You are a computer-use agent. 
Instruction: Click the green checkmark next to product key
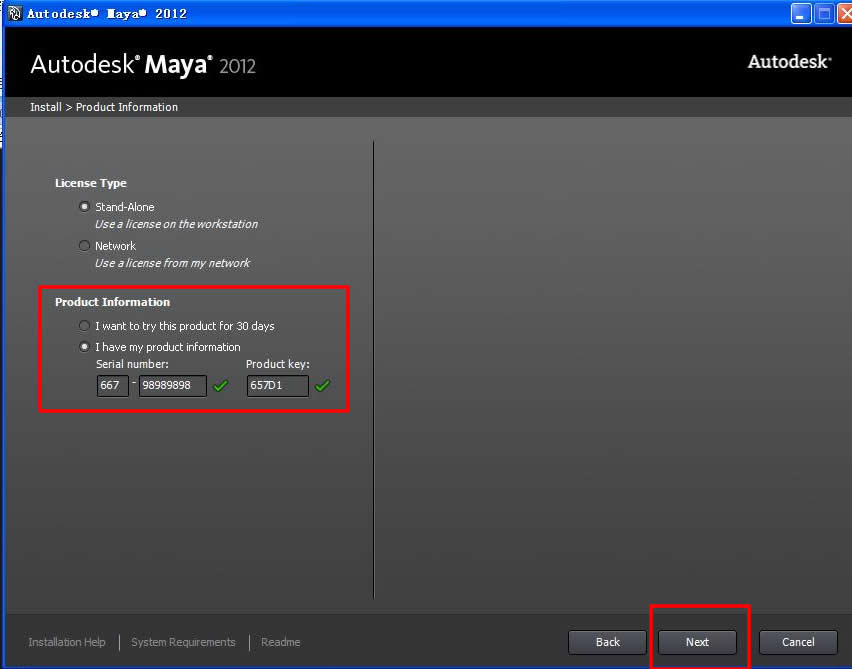(x=322, y=386)
